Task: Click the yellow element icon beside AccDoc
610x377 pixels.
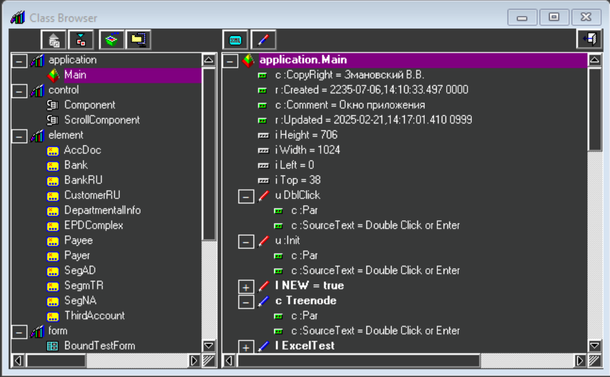Action: tap(53, 151)
